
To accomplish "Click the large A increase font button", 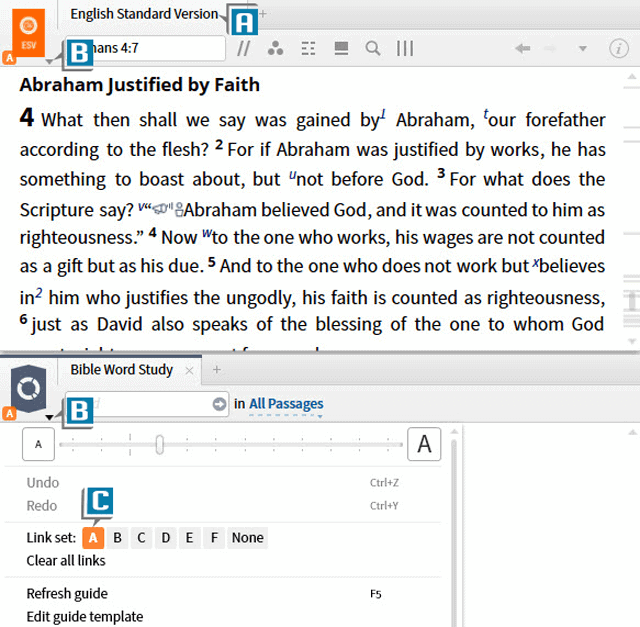I will 424,444.
